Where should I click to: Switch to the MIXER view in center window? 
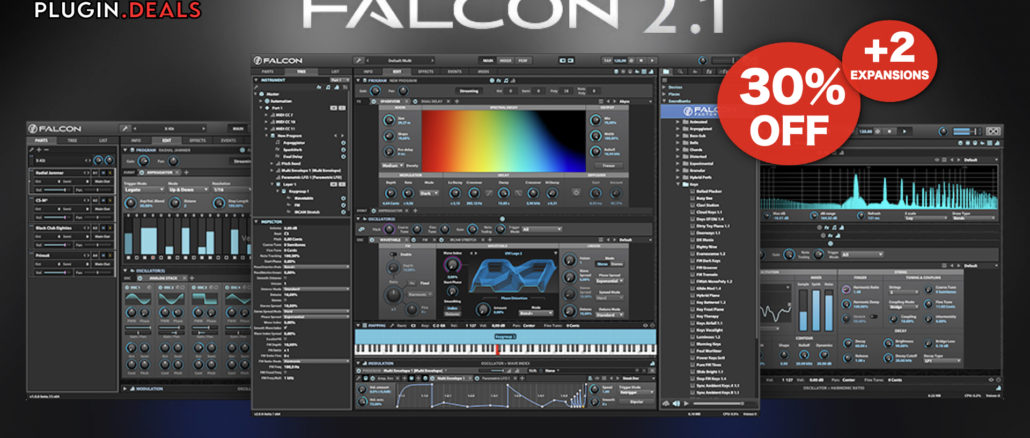(506, 60)
